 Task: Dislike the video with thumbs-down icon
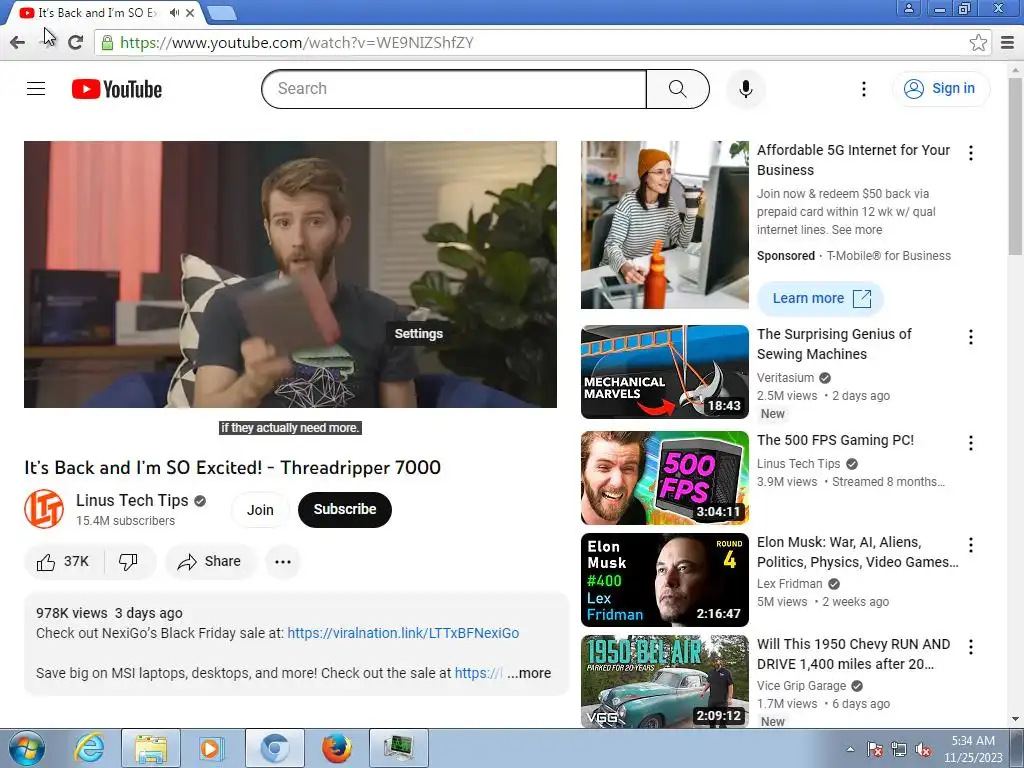tap(129, 562)
